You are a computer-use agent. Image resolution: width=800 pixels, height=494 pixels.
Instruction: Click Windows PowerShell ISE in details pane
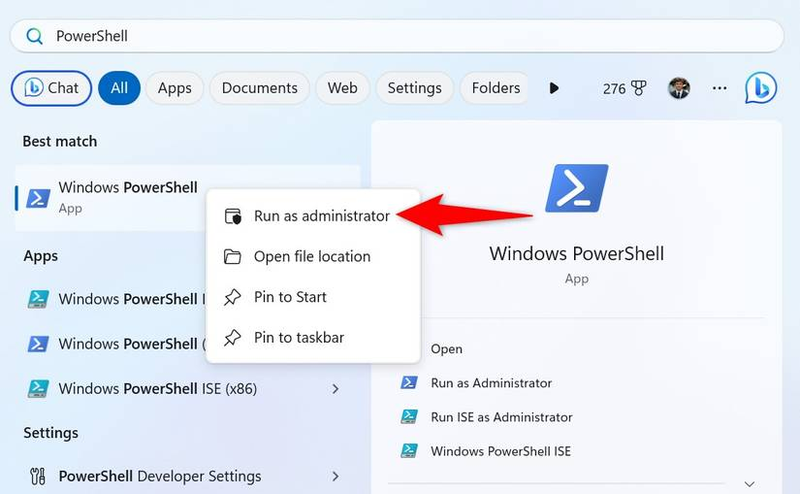[501, 451]
